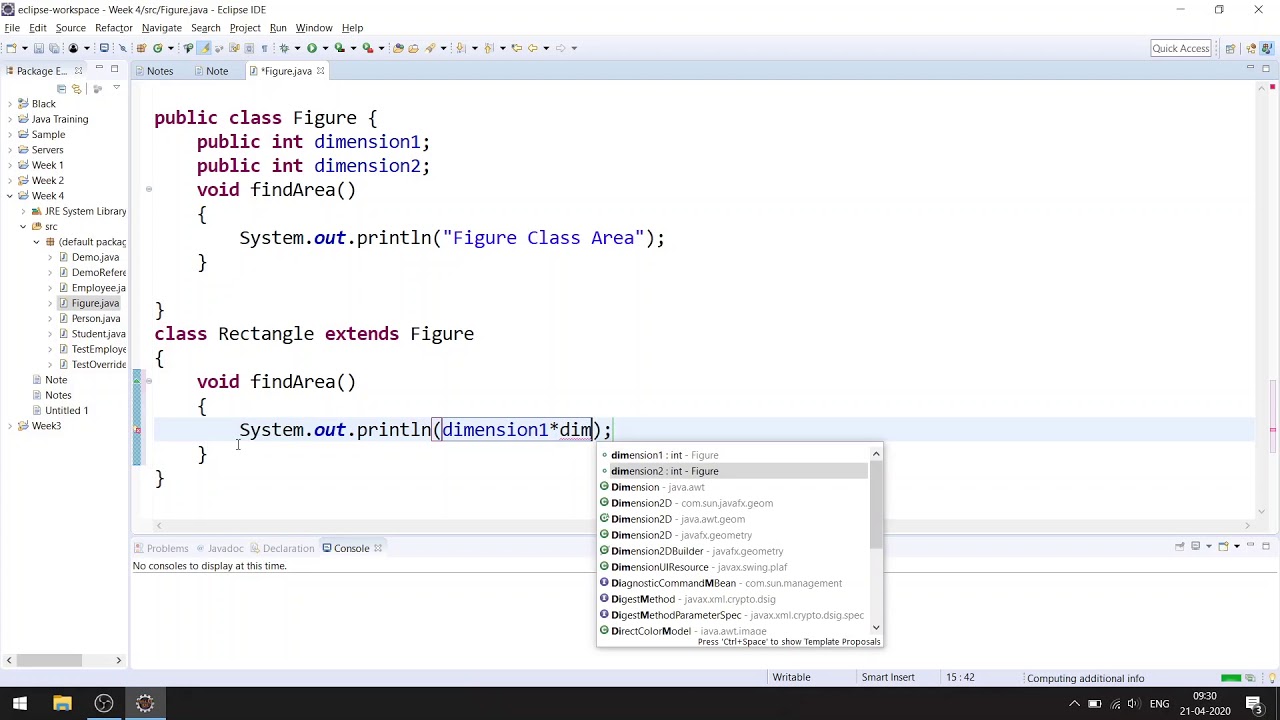The image size is (1280, 720).
Task: Click the Pin Console icon
Action: pos(1179,547)
